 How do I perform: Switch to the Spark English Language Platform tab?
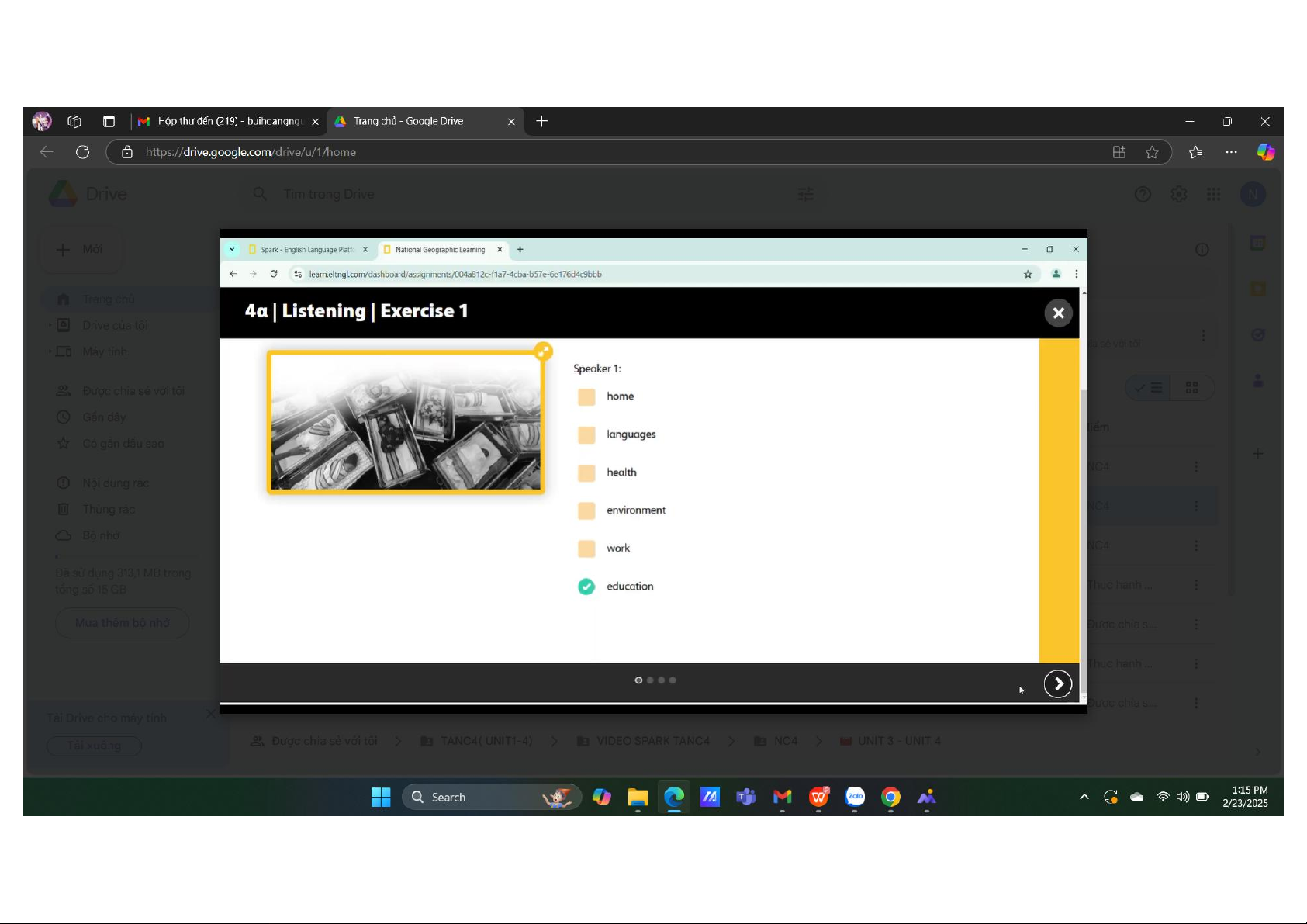(x=307, y=250)
